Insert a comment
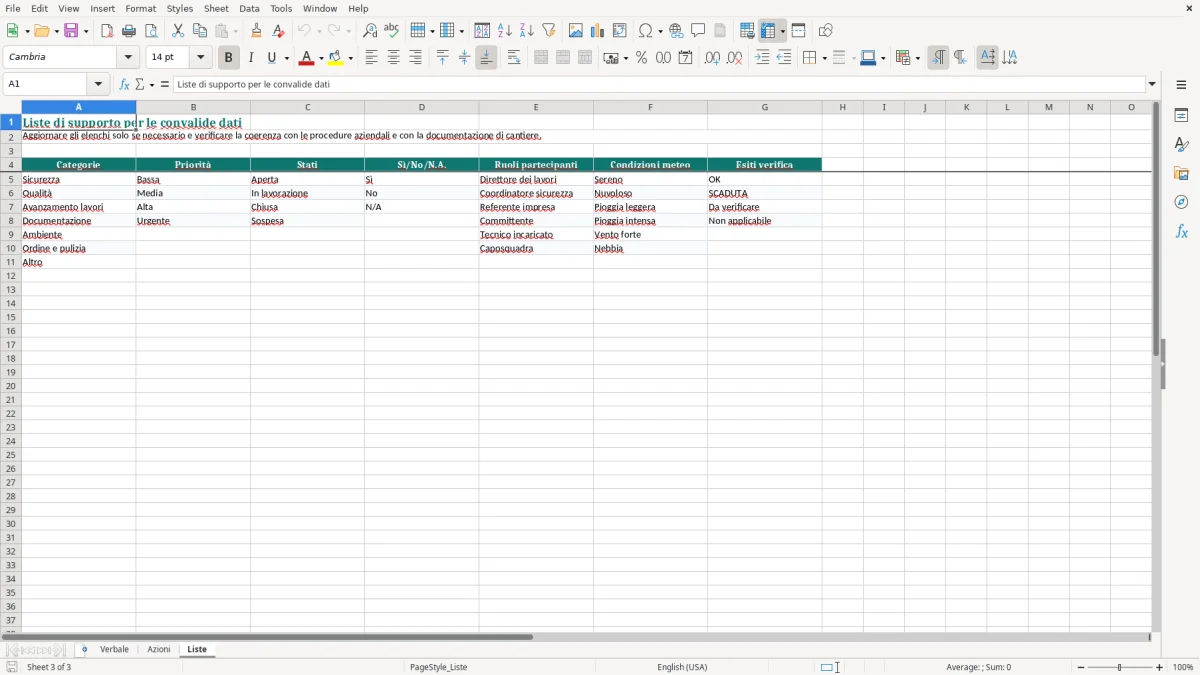 click(698, 31)
